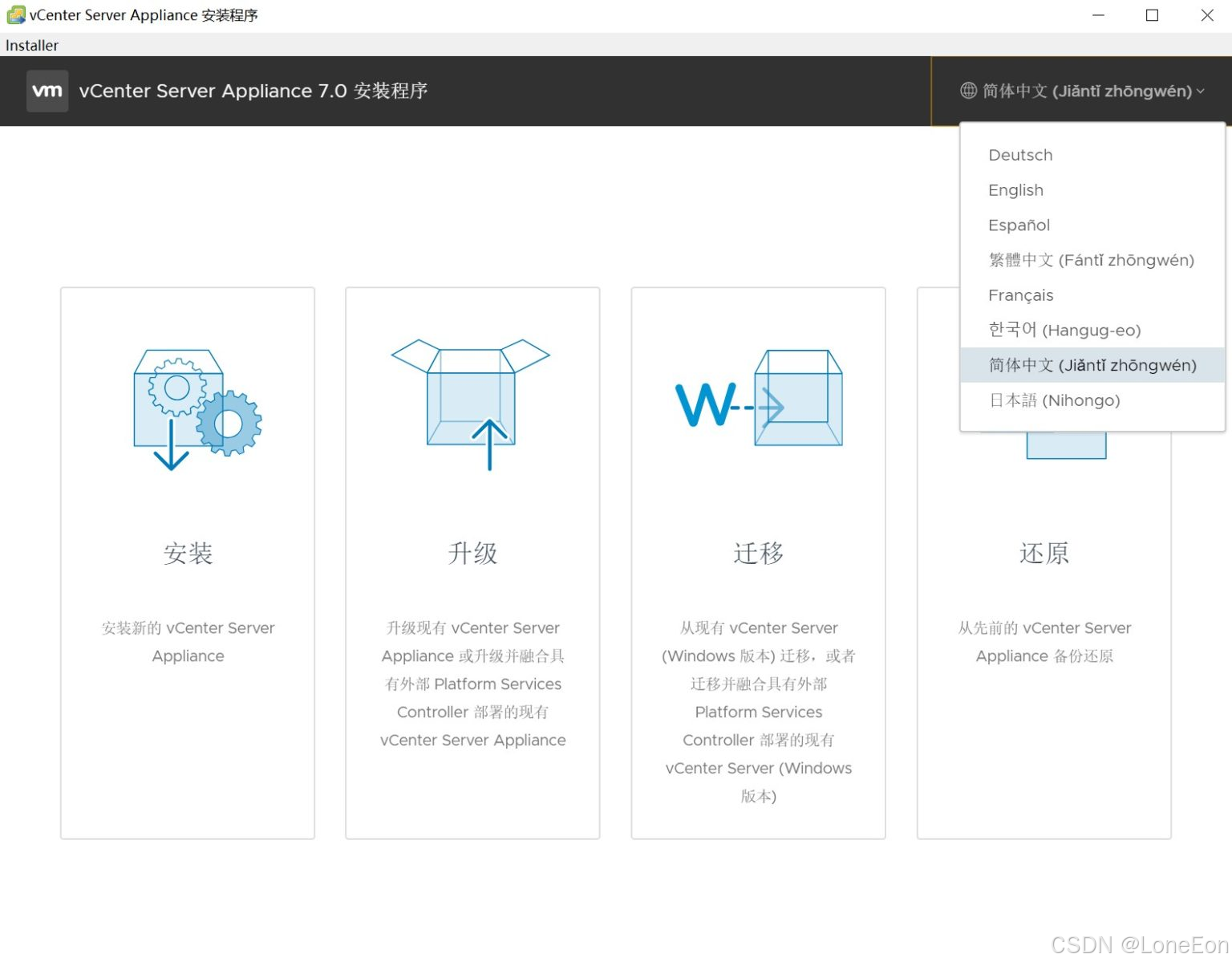Select 日本語 (Nihongo) language option
This screenshot has height=966, width=1232.
[1055, 400]
